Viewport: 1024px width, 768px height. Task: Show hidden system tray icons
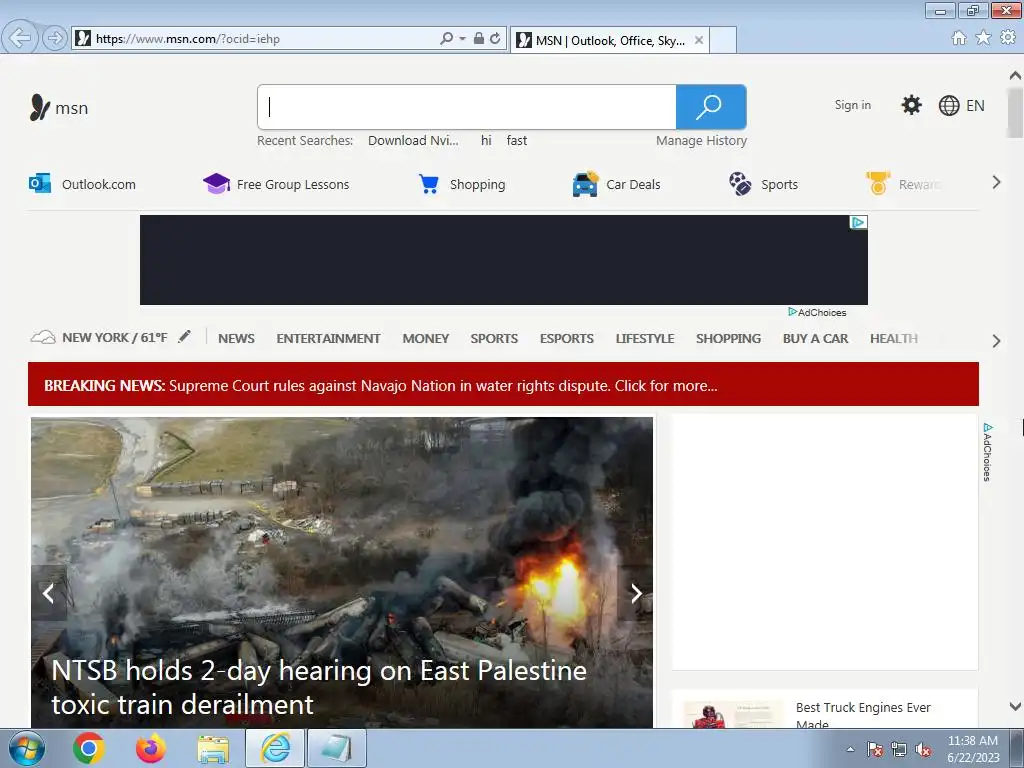[850, 749]
